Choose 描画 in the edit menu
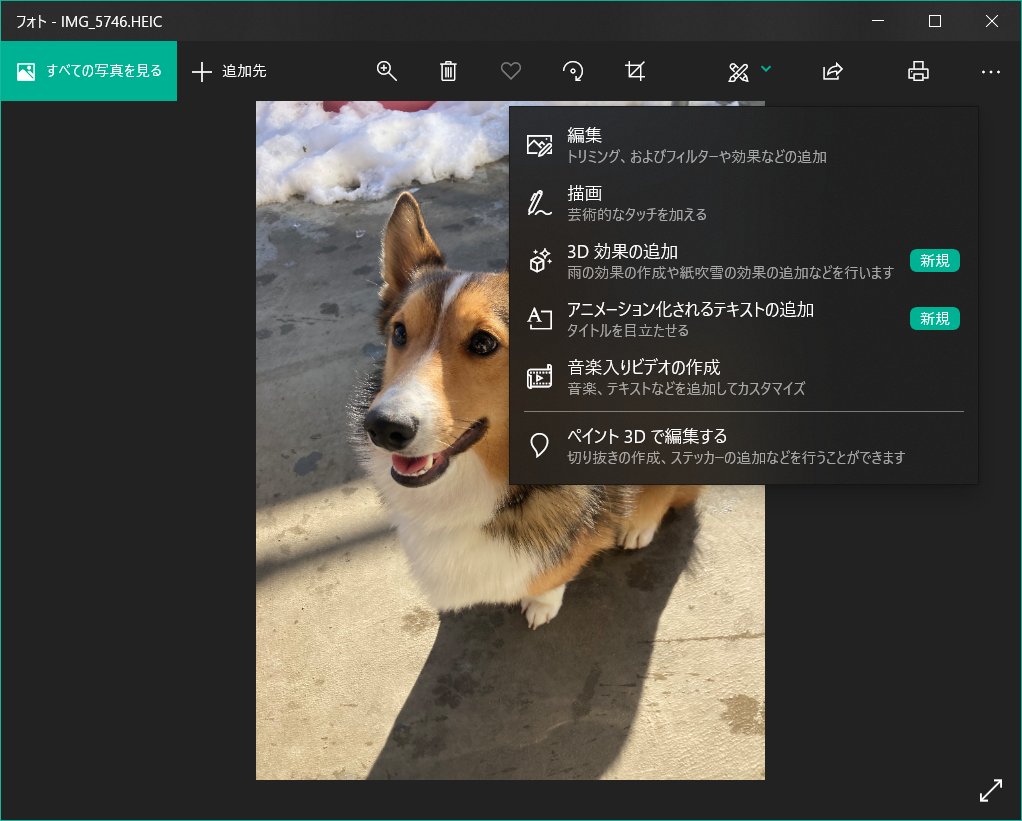Image resolution: width=1022 pixels, height=821 pixels. (x=744, y=203)
